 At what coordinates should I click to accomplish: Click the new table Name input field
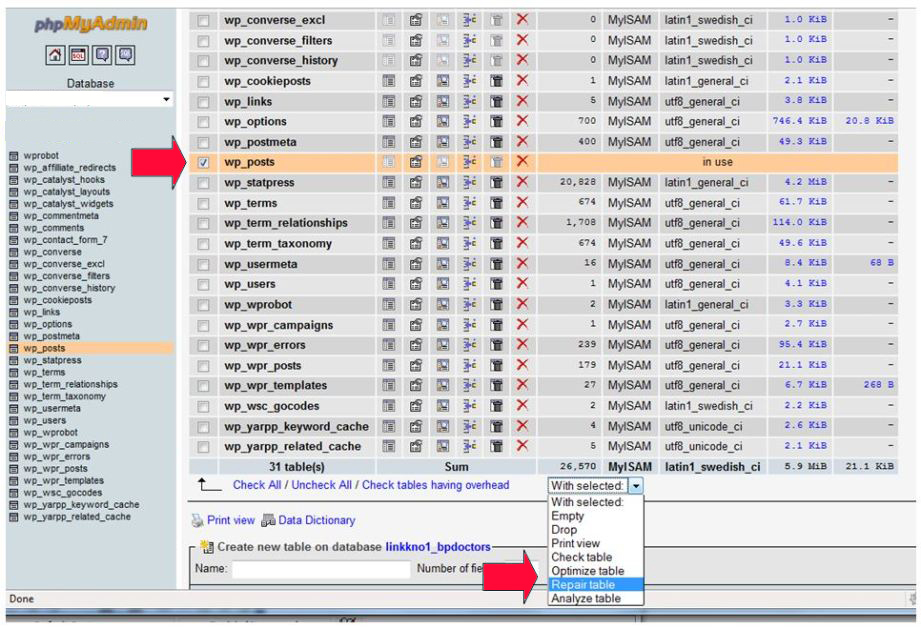[320, 569]
